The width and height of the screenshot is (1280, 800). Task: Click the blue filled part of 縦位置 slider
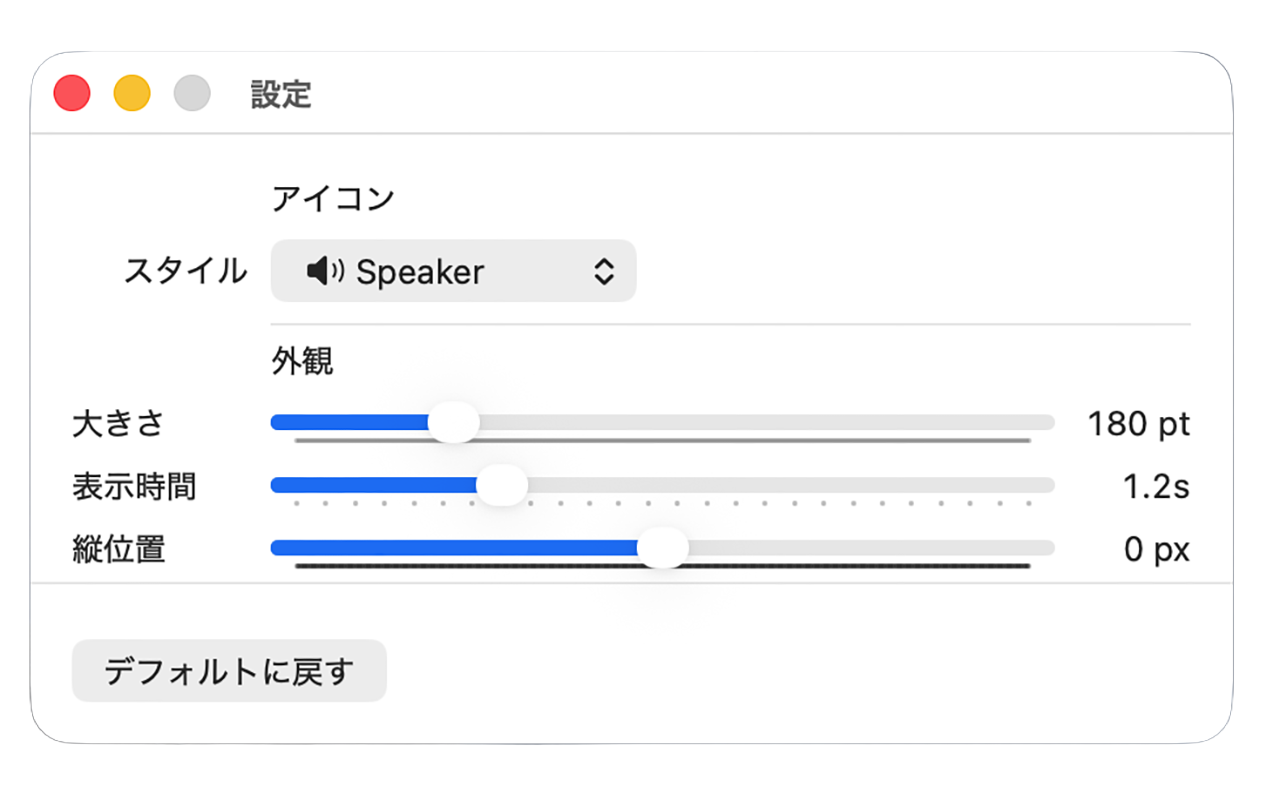tap(450, 548)
